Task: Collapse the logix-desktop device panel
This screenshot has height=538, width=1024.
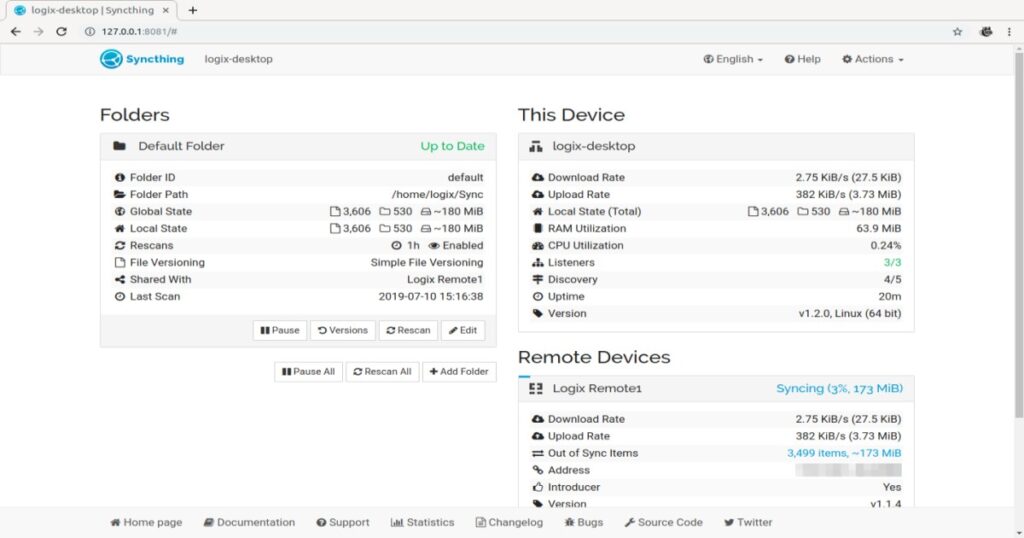Action: pos(715,146)
